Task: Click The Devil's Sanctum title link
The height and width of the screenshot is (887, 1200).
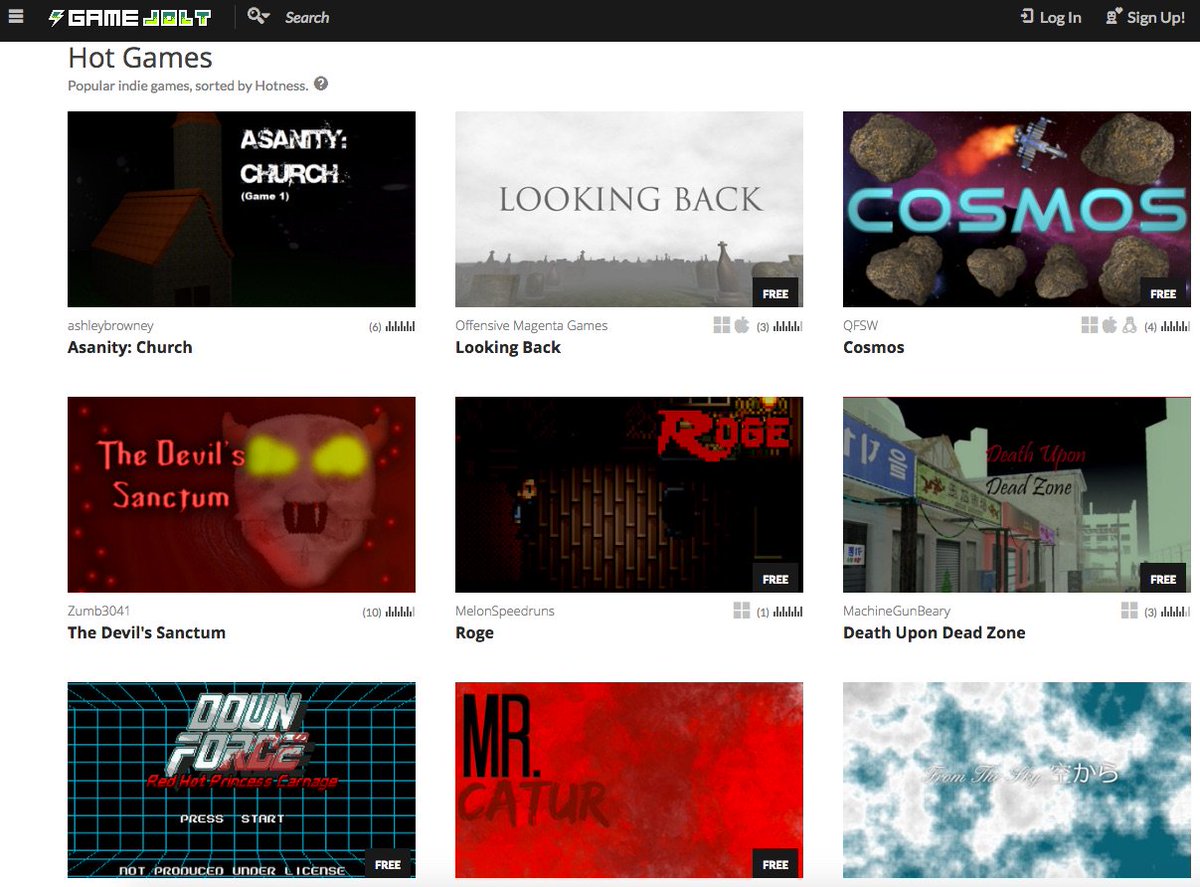Action: 146,633
